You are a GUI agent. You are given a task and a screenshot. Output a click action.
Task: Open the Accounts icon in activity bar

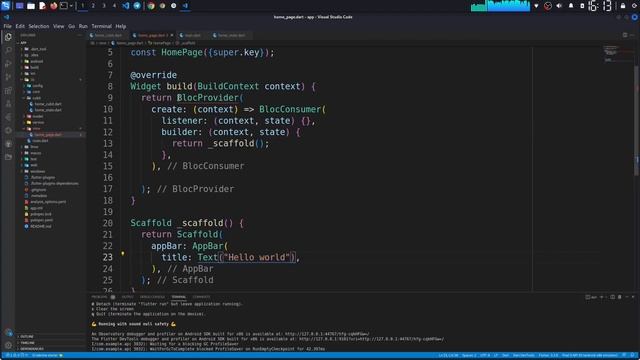pyautogui.click(x=8, y=333)
